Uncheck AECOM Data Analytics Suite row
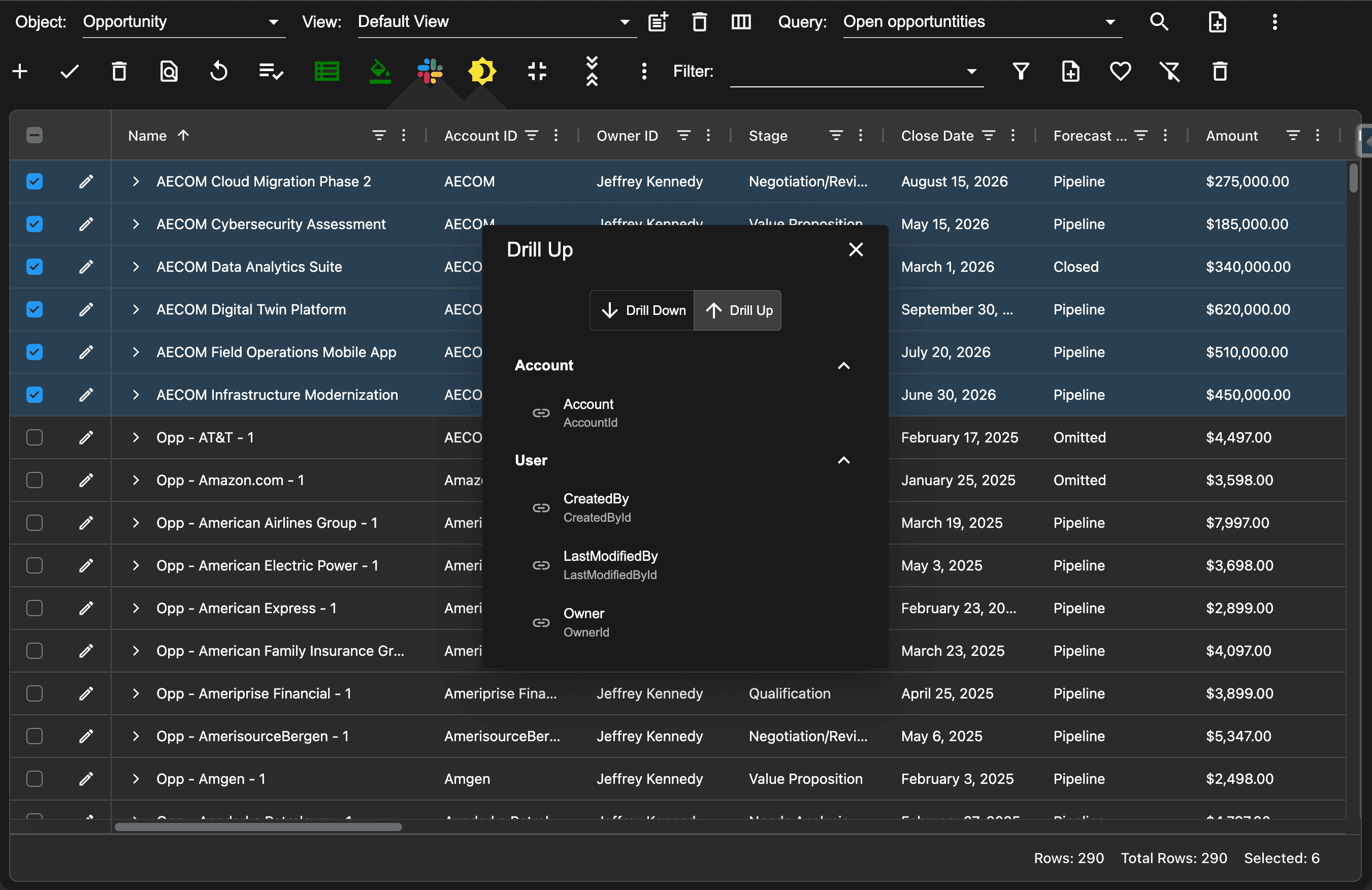The image size is (1372, 890). tap(35, 267)
